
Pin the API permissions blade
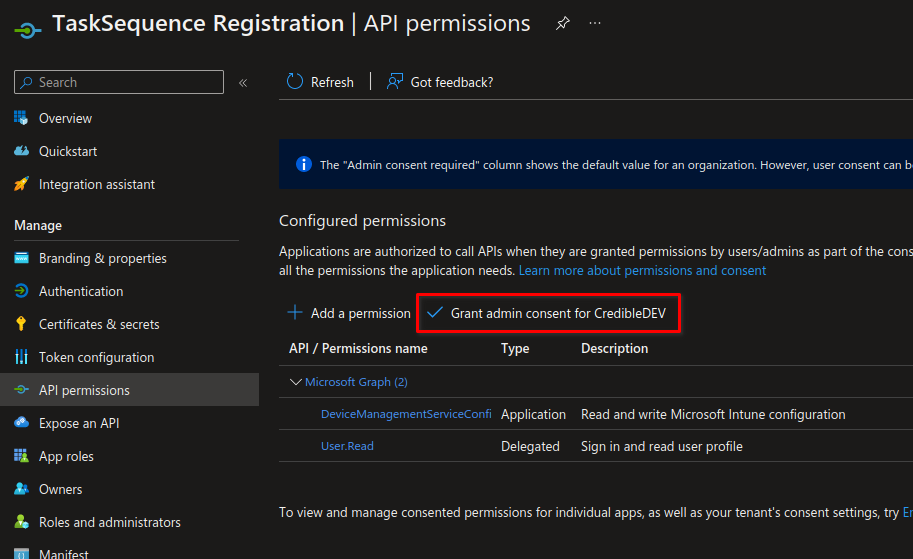562,23
